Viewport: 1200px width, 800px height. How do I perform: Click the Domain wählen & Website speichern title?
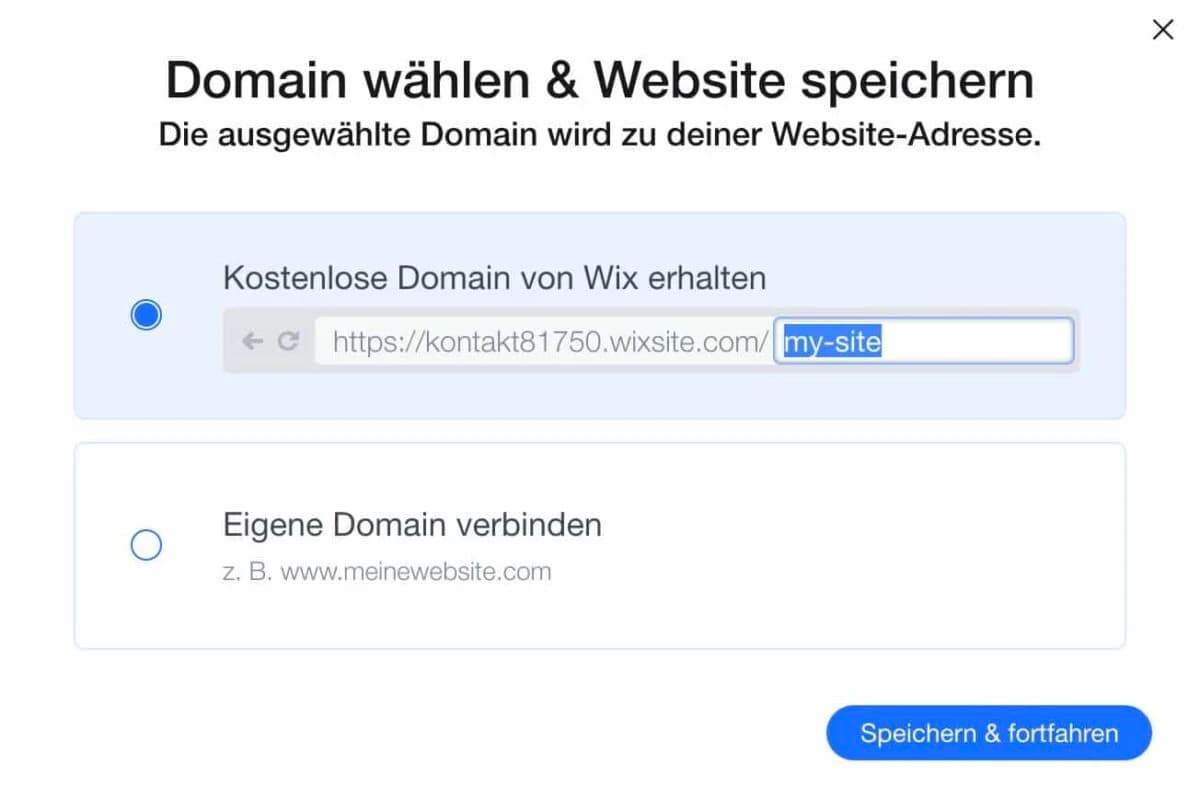coord(600,80)
